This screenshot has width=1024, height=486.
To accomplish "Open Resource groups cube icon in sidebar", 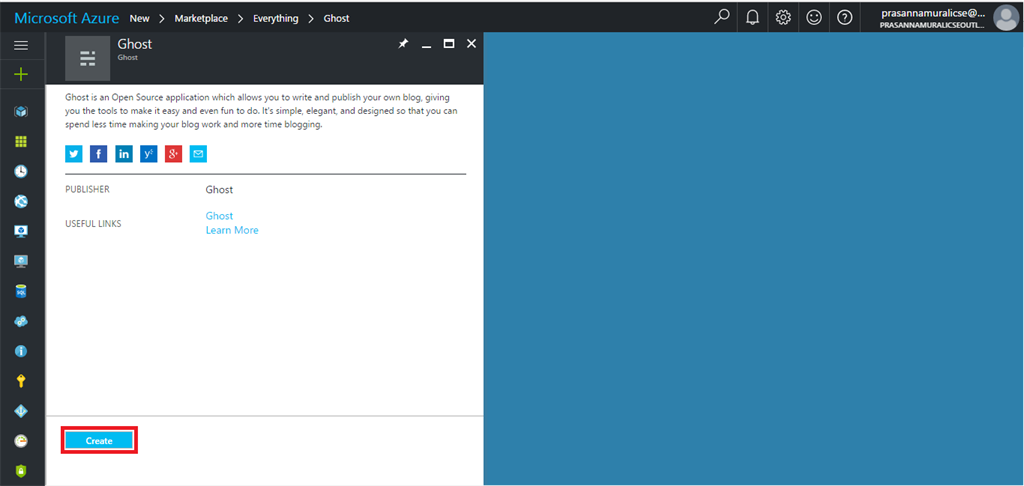I will coord(21,112).
